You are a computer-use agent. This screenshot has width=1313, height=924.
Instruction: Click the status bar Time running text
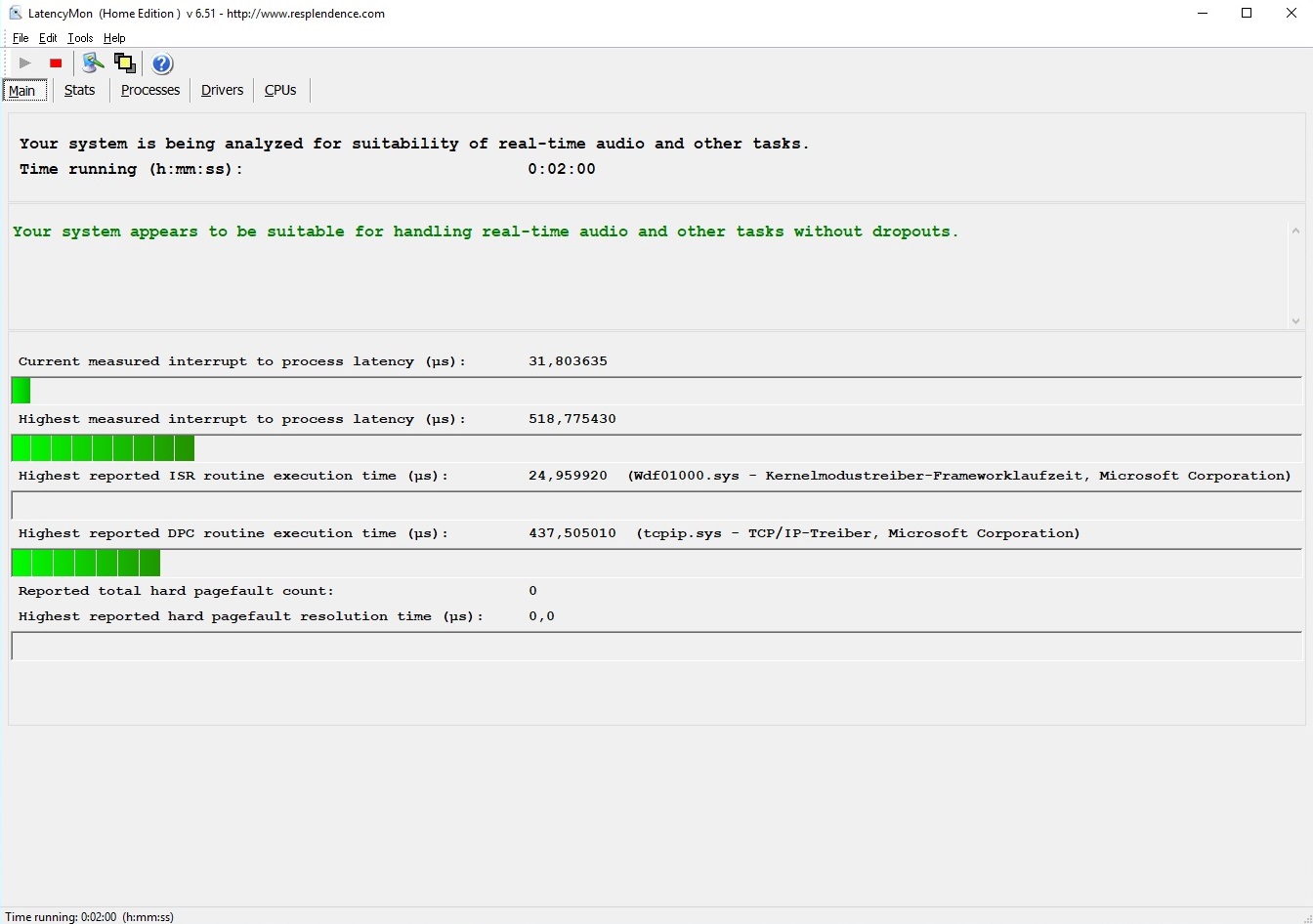click(x=90, y=917)
